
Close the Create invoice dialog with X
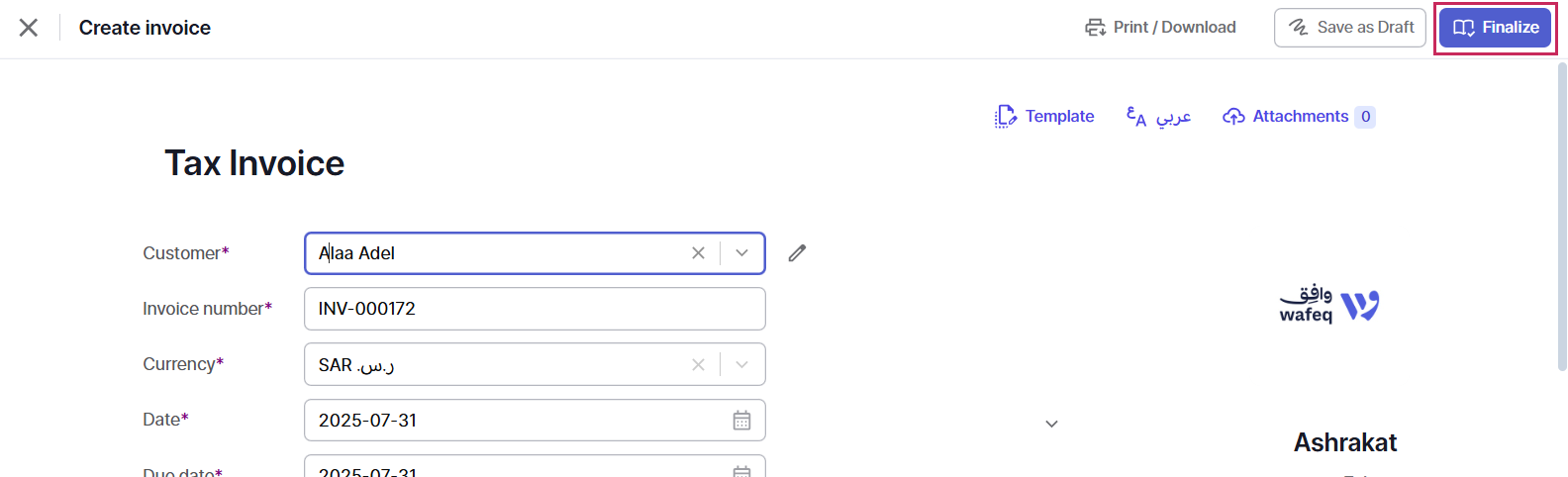click(x=29, y=28)
